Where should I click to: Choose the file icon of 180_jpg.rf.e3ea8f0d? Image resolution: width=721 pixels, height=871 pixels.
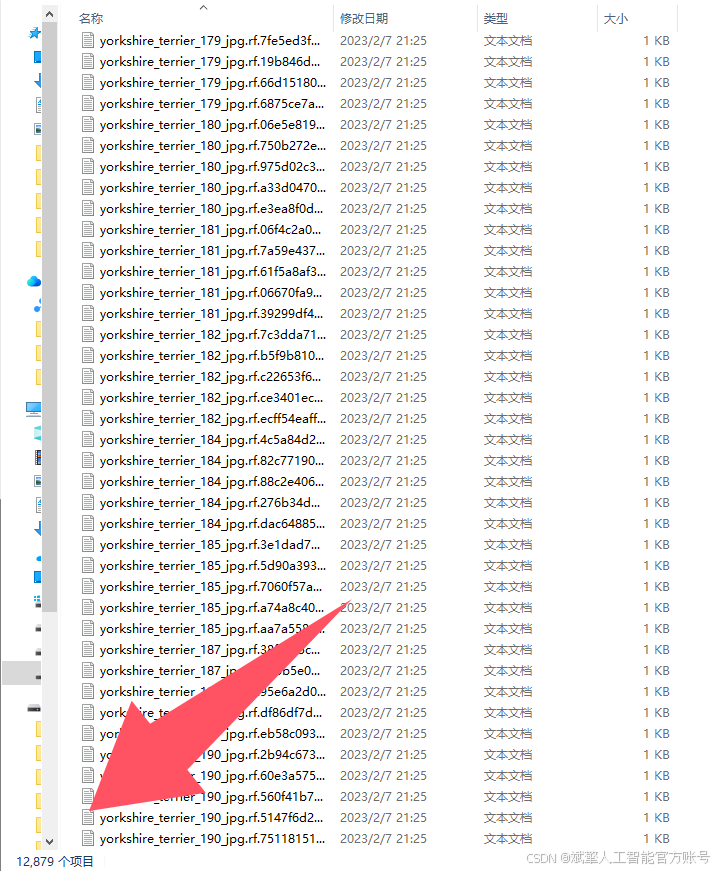click(x=88, y=208)
